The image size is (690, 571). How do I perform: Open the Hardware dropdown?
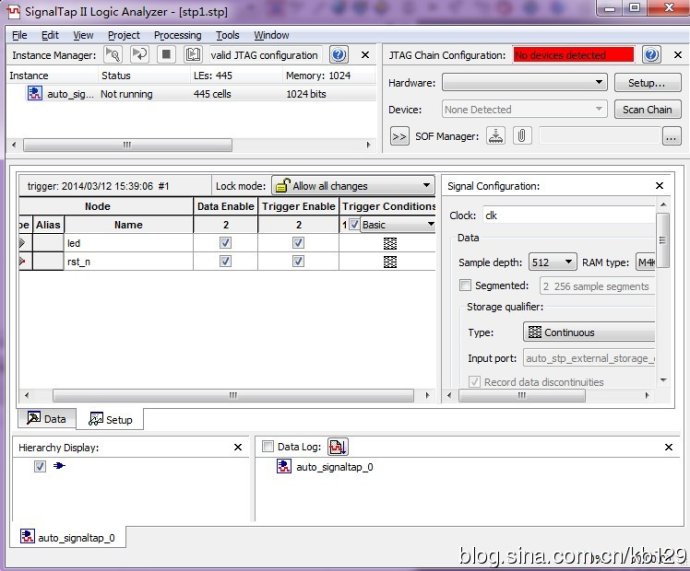coord(525,82)
